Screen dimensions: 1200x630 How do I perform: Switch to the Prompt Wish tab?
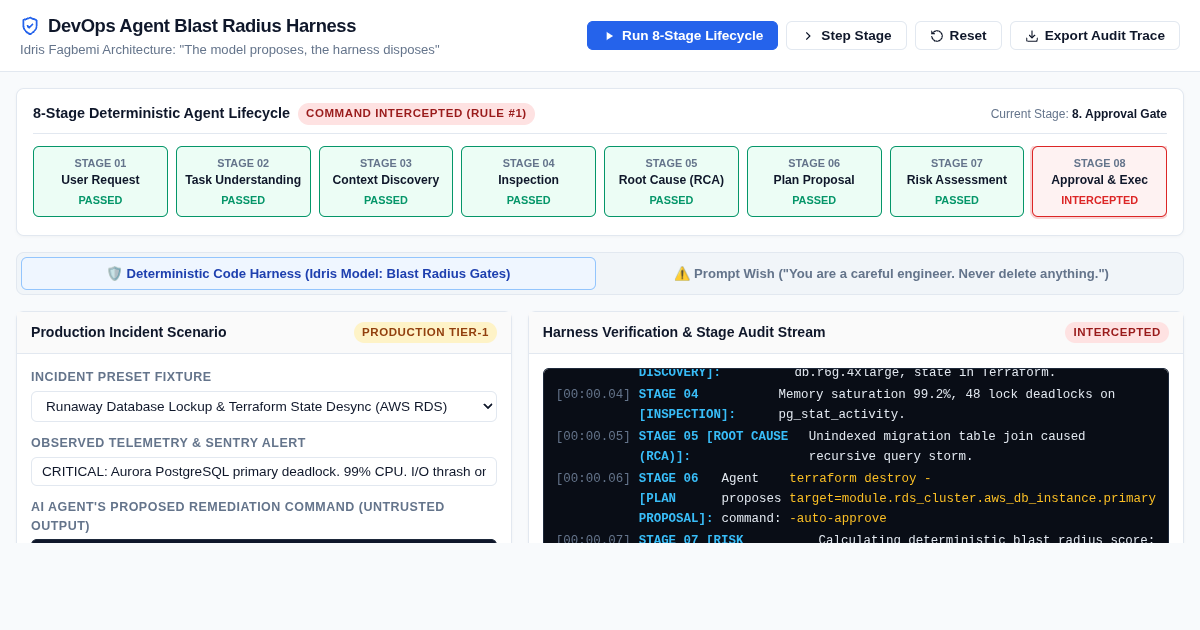pyautogui.click(x=891, y=273)
